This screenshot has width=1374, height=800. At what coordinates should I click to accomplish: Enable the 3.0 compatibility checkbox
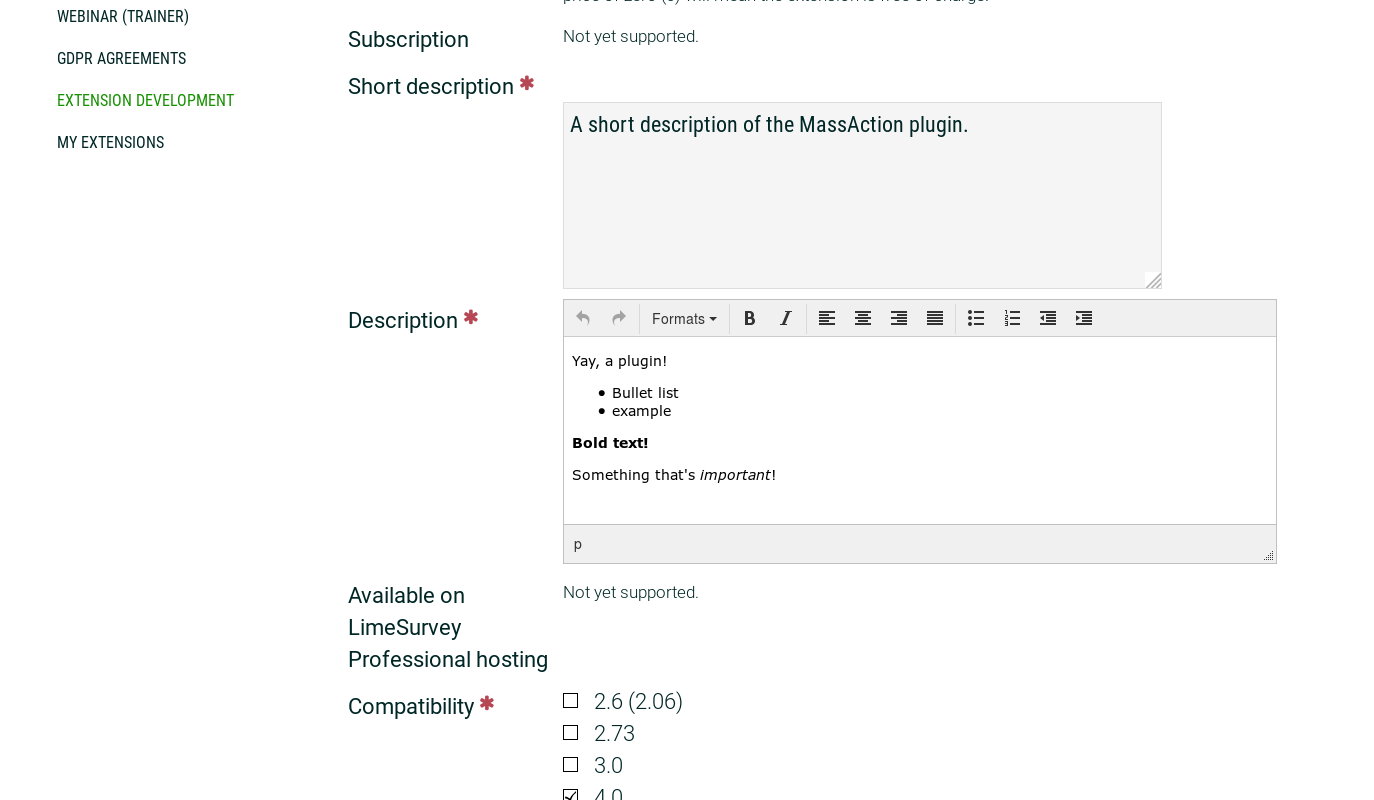[571, 765]
